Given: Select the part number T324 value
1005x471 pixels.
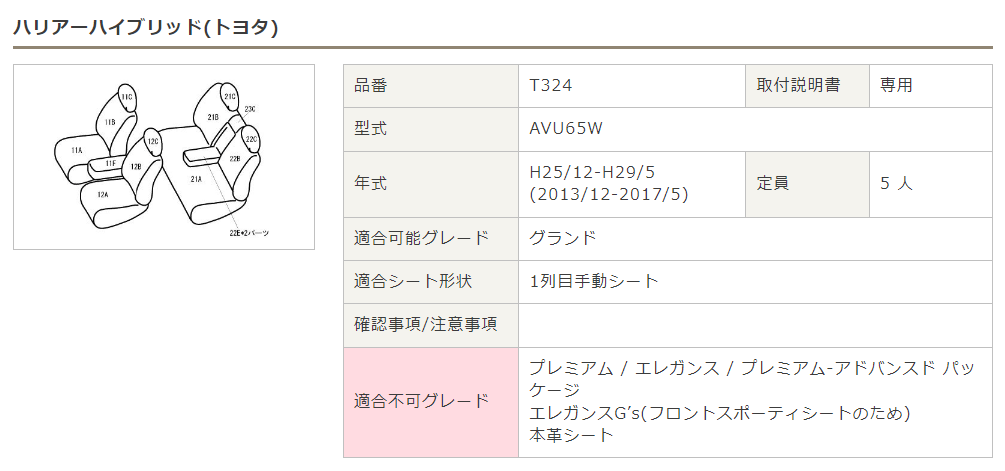Looking at the screenshot, I should 551,86.
